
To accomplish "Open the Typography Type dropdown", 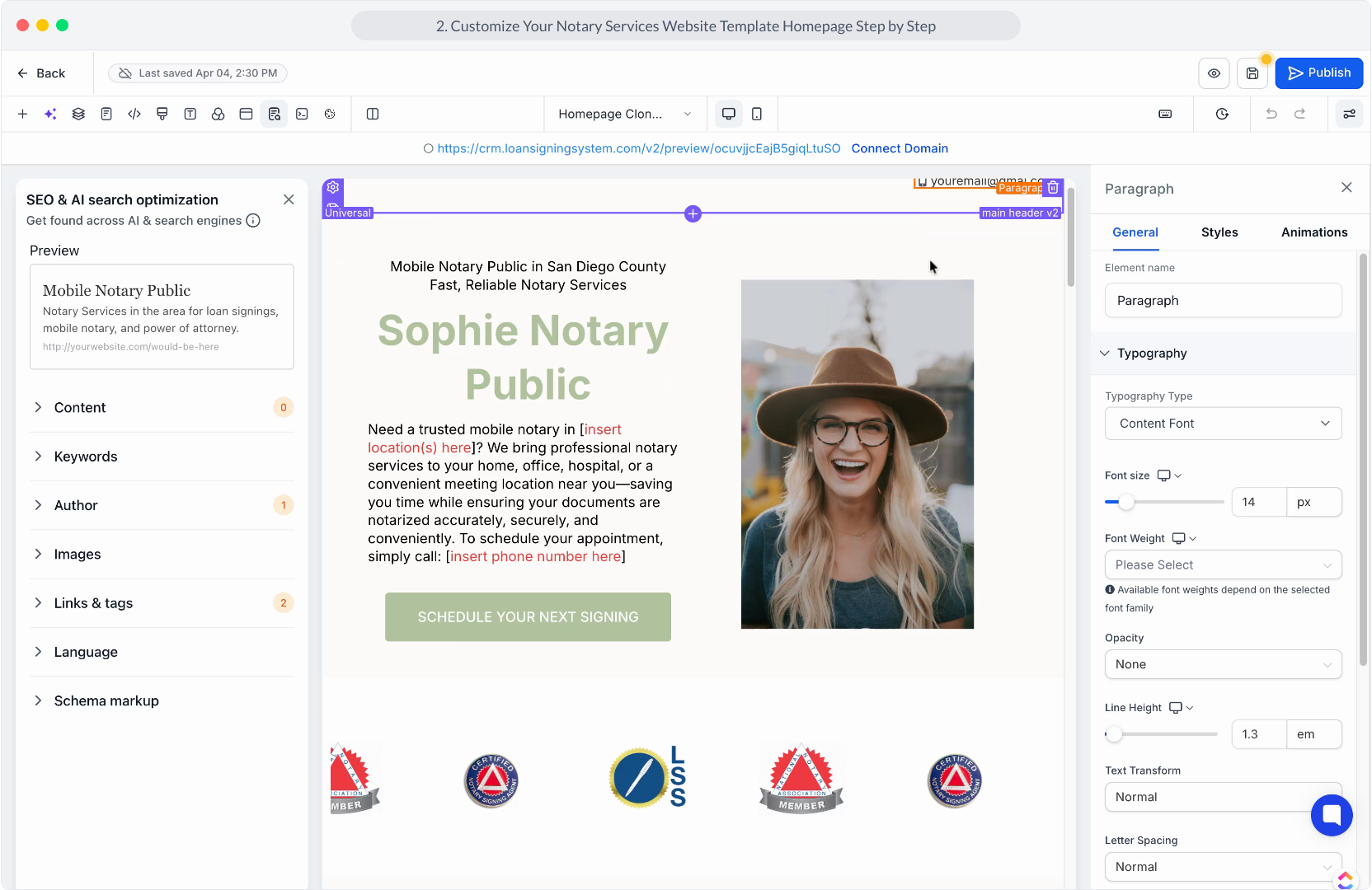I will tap(1223, 424).
